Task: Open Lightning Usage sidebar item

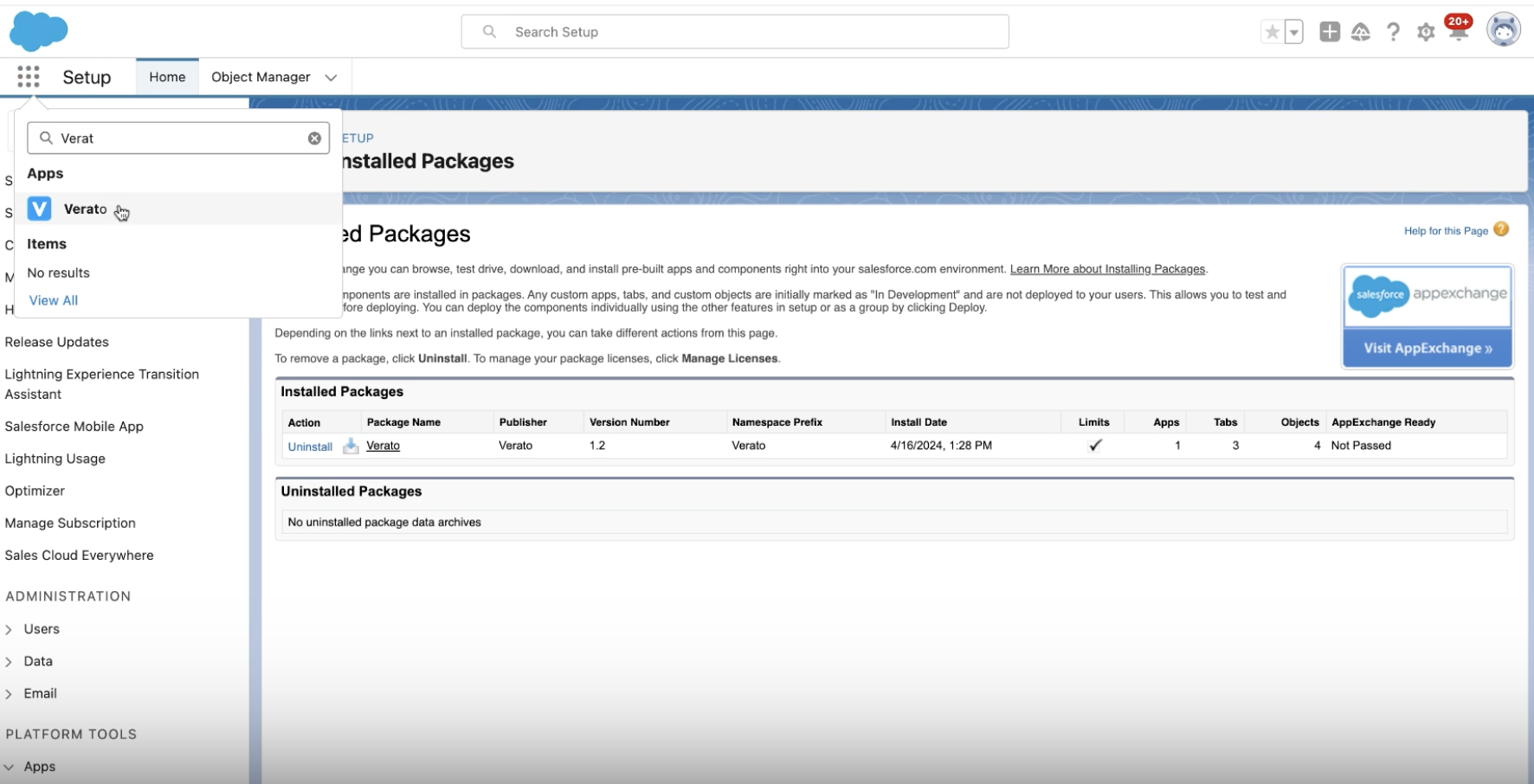Action: [55, 459]
